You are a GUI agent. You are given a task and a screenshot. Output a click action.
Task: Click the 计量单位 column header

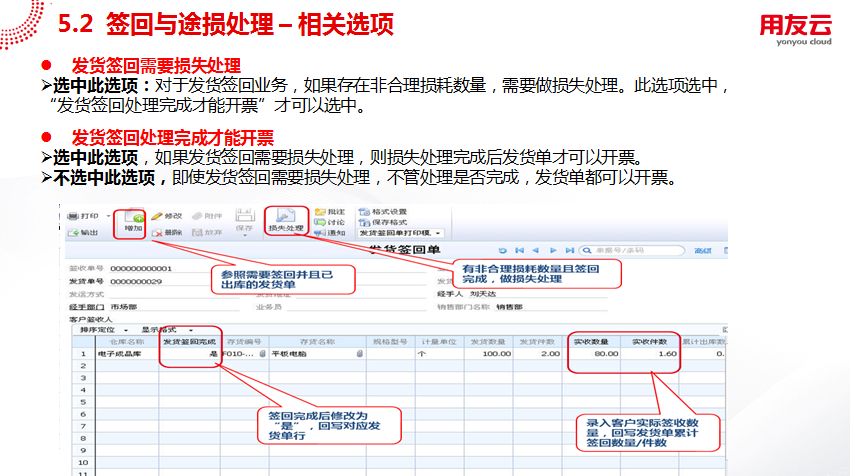click(439, 342)
